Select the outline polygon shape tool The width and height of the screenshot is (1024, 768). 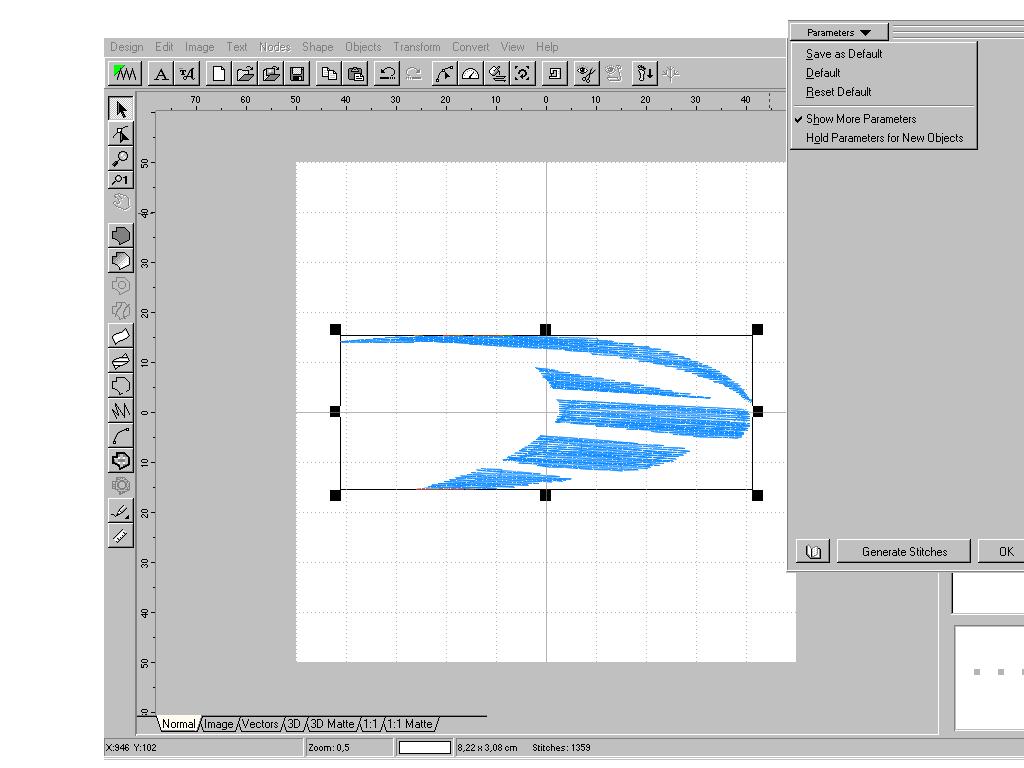tap(121, 385)
